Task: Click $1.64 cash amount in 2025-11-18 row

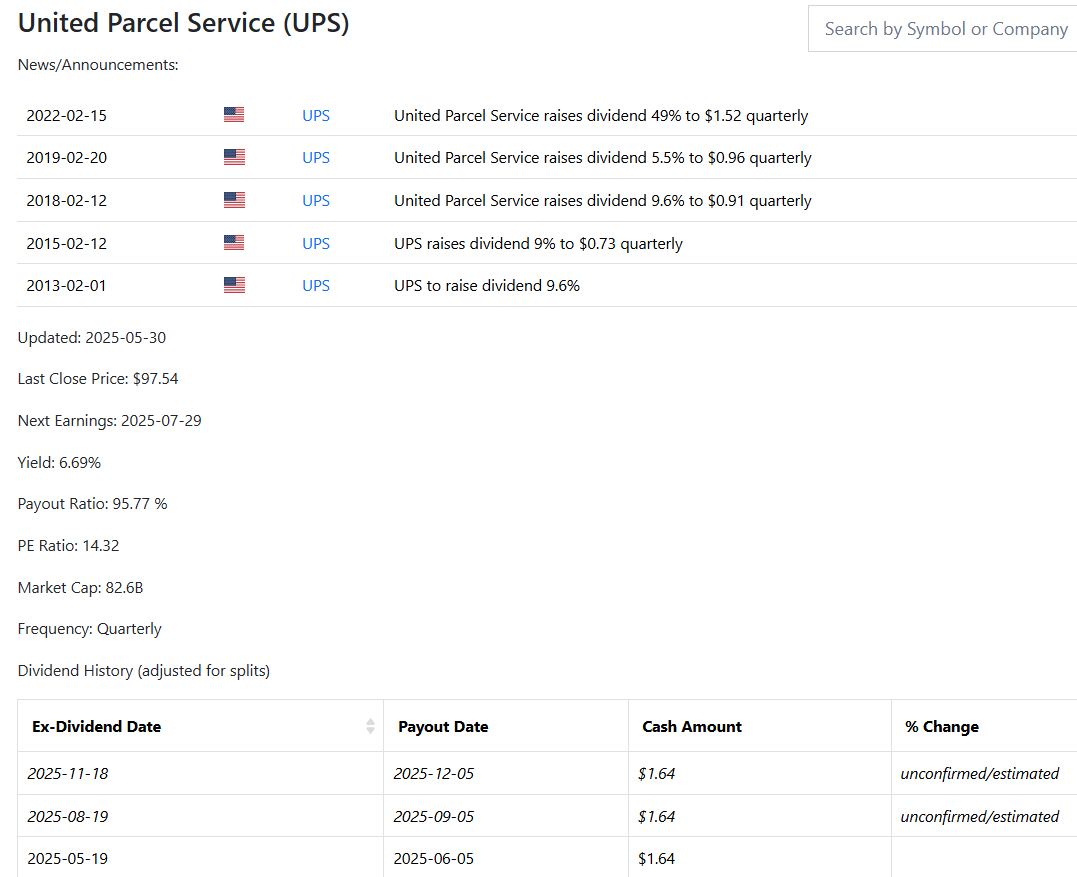Action: pos(657,773)
